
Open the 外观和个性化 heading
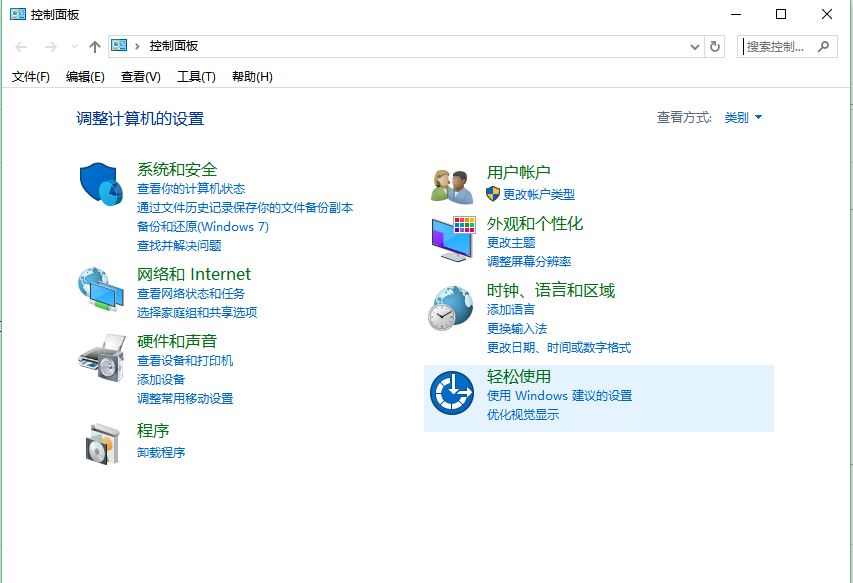click(x=535, y=224)
